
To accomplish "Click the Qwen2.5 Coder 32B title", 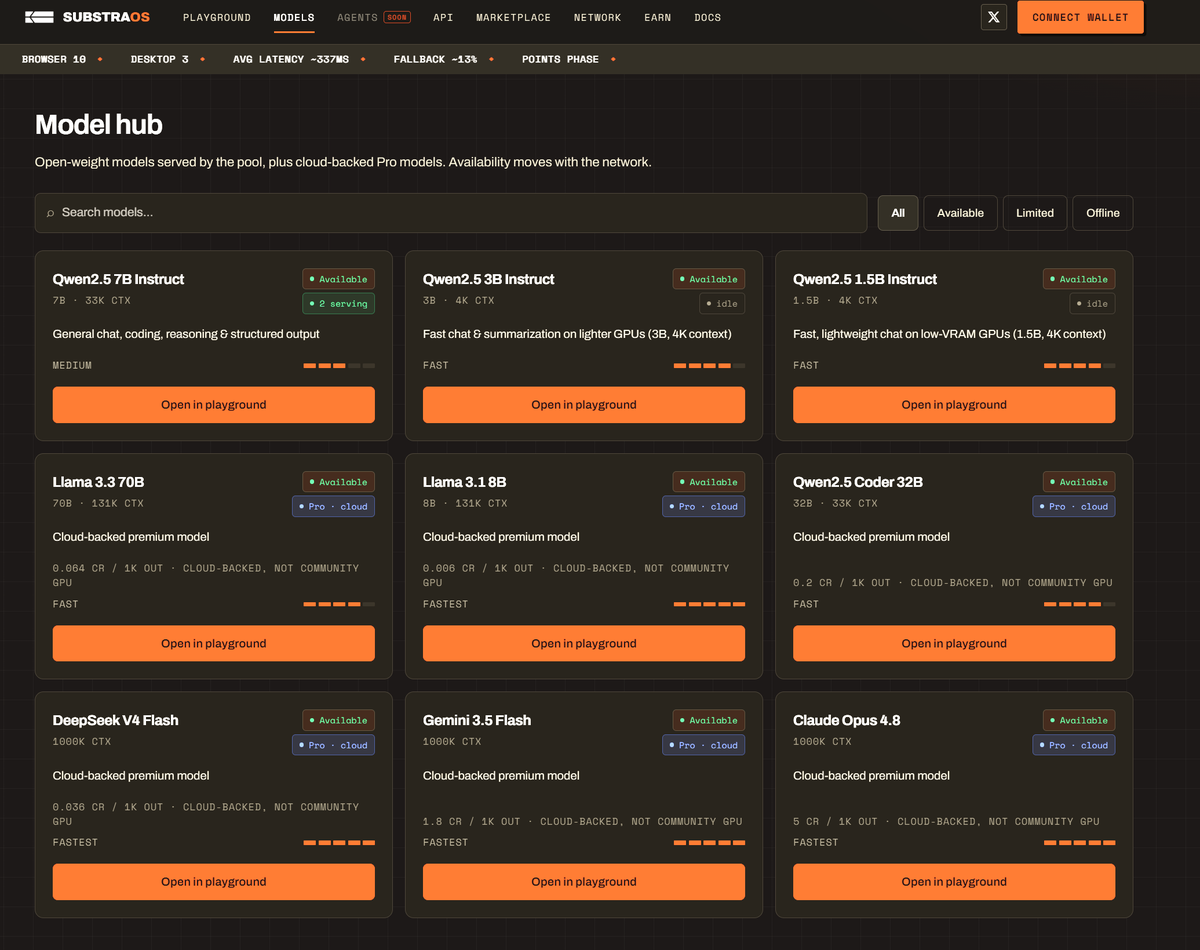I will 858,482.
